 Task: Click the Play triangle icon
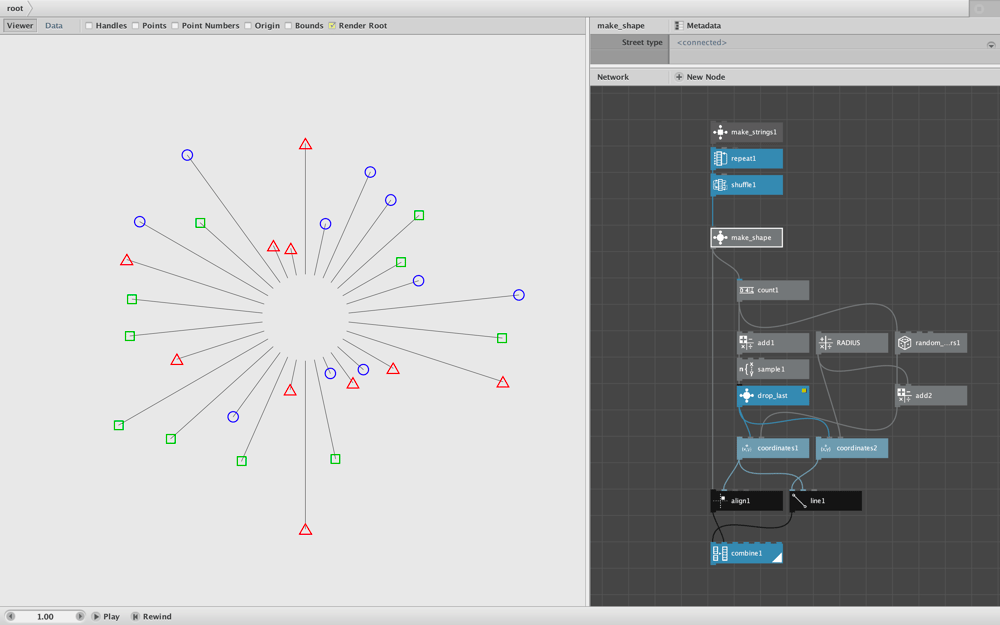[x=96, y=616]
